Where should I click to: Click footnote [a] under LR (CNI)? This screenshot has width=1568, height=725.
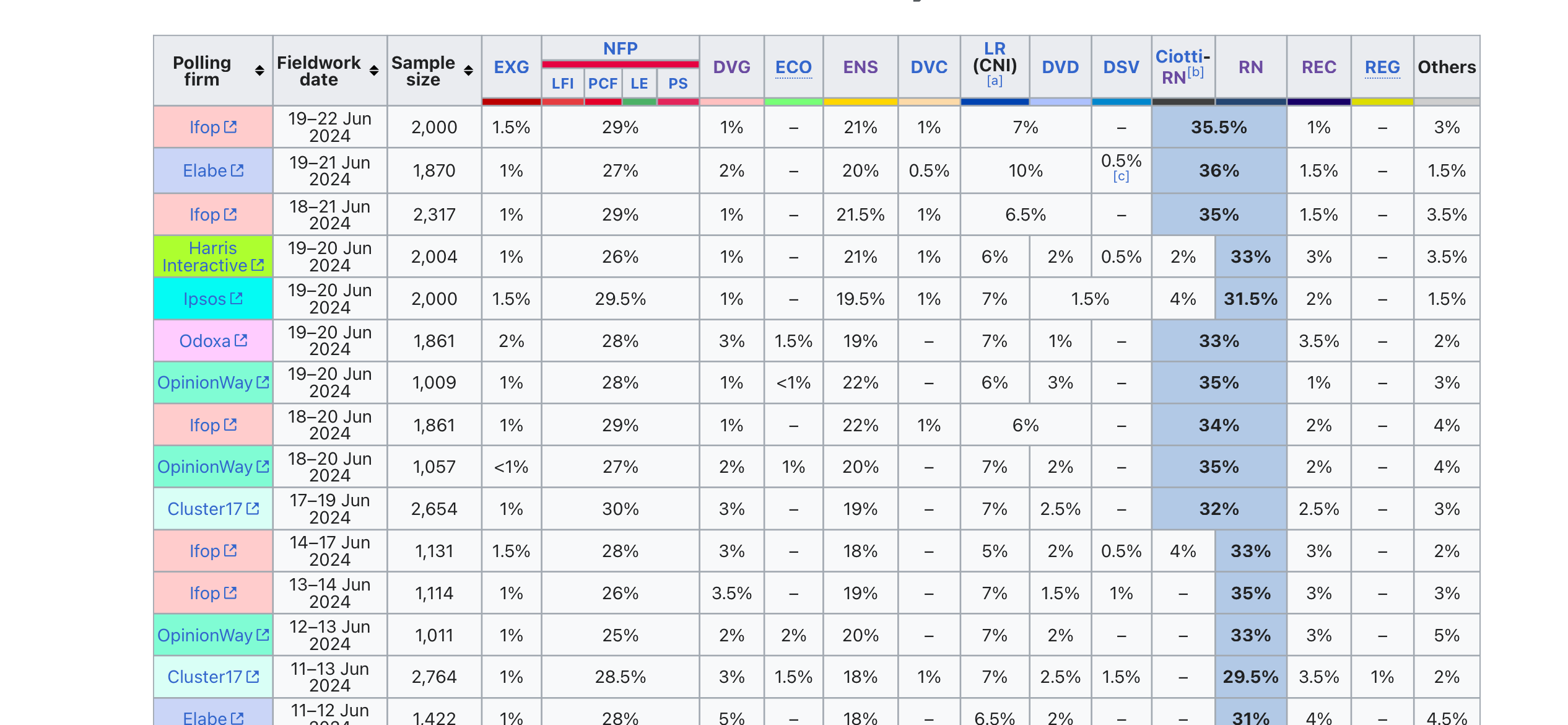point(995,81)
